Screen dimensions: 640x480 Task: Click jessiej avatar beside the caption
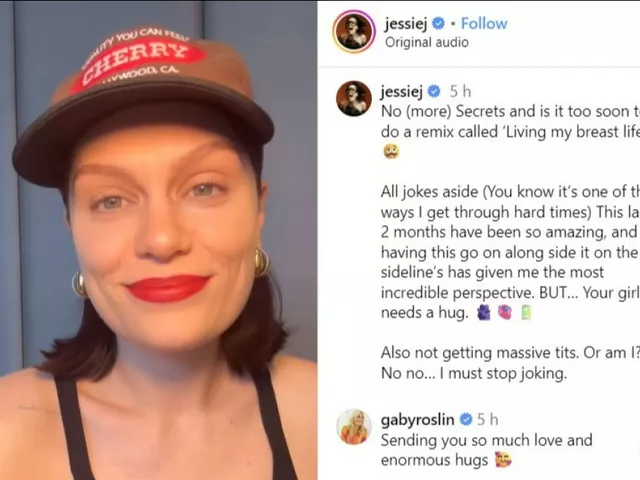click(354, 98)
